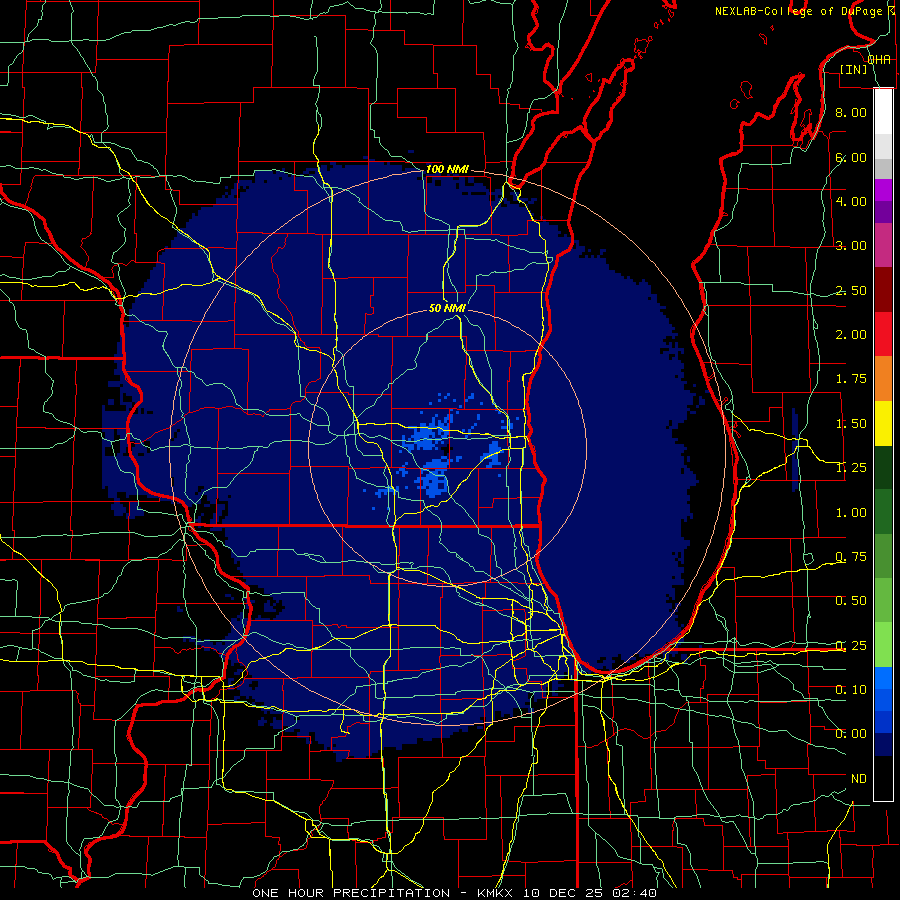Click the [IN] units label
Viewport: 900px width, 900px height.
(854, 69)
